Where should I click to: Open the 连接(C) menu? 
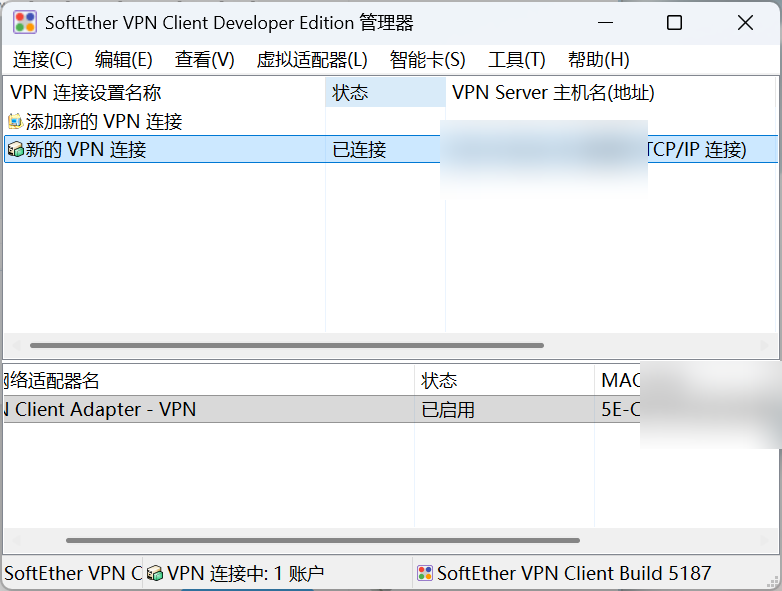click(43, 60)
